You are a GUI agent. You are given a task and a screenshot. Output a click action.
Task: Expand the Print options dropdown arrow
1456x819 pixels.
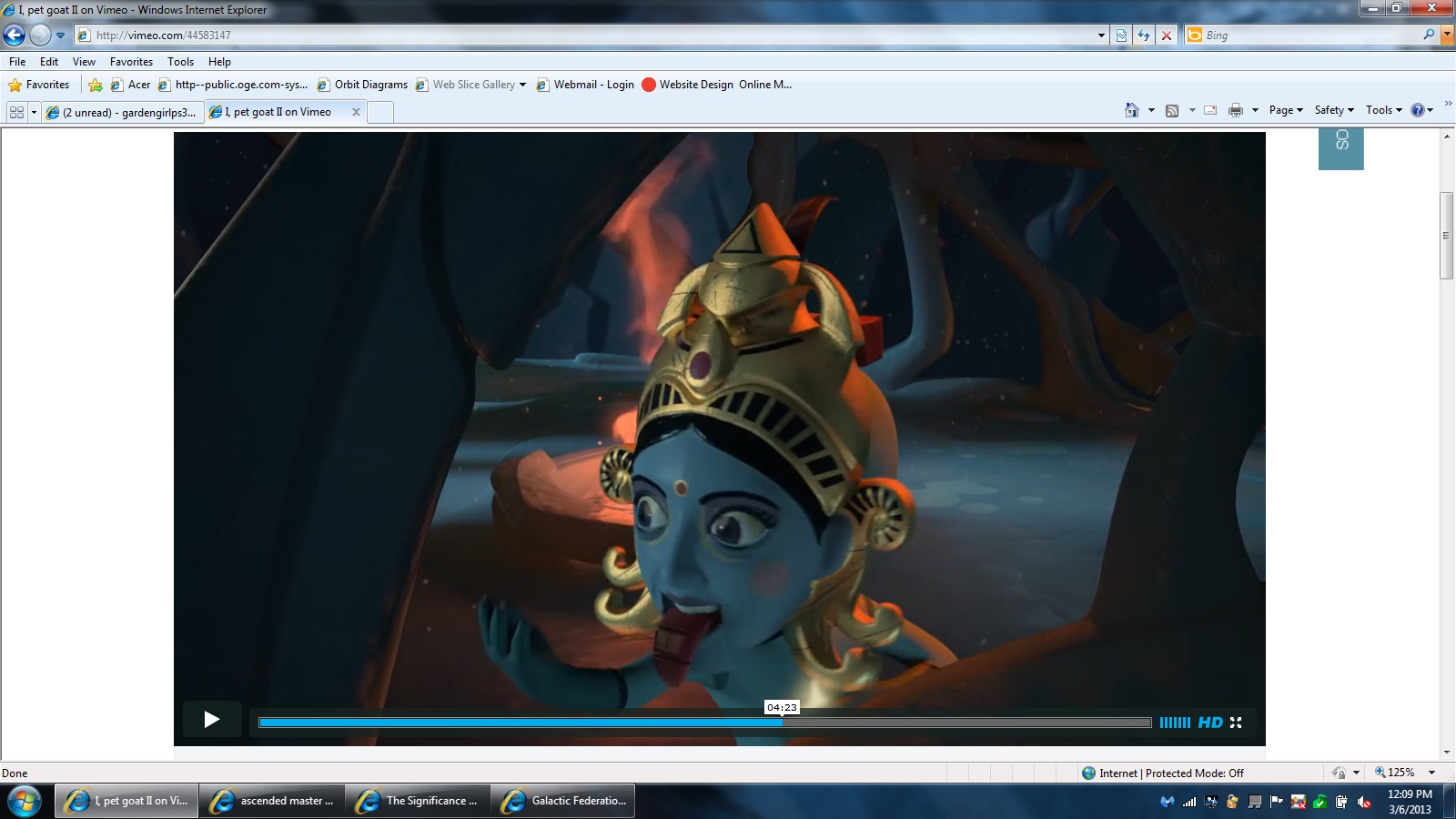(x=1255, y=110)
